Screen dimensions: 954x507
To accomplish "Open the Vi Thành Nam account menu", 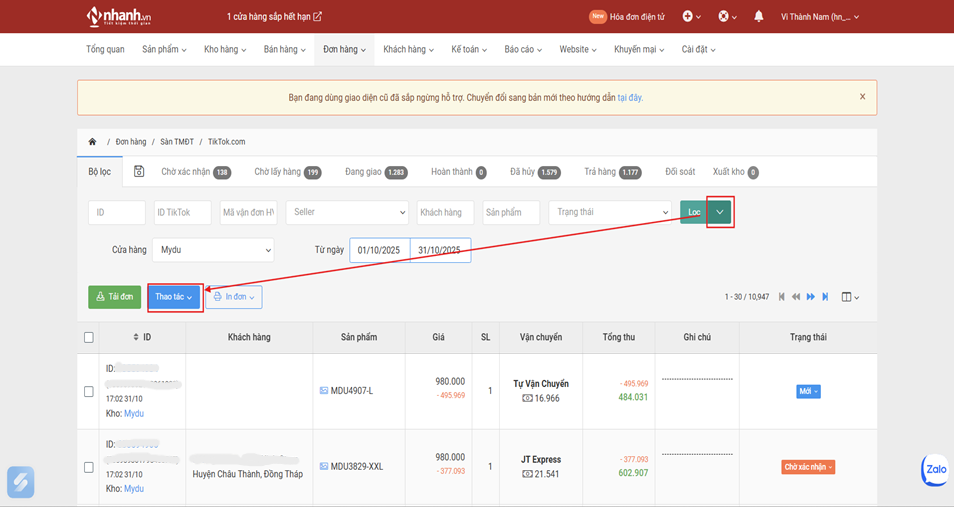I will tap(820, 16).
